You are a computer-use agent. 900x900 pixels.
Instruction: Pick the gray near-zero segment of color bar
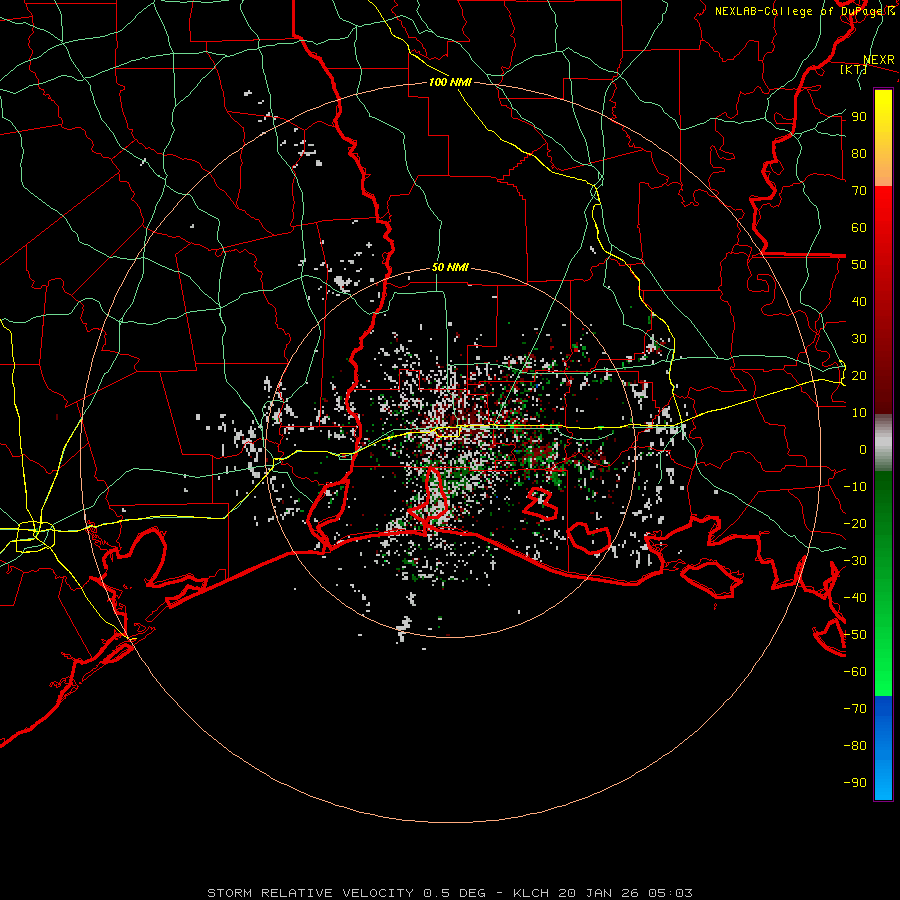pyautogui.click(x=883, y=443)
